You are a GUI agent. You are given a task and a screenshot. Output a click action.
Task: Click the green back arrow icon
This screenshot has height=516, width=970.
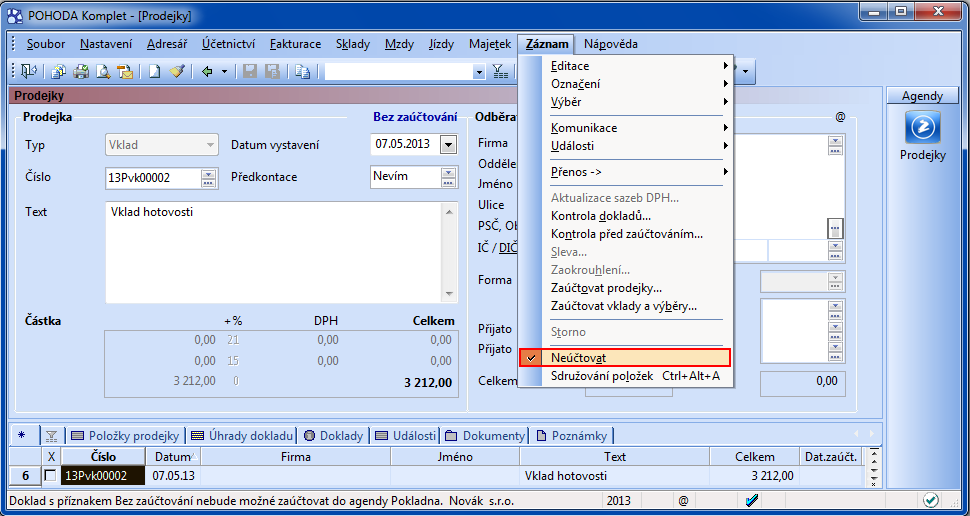coord(207,72)
